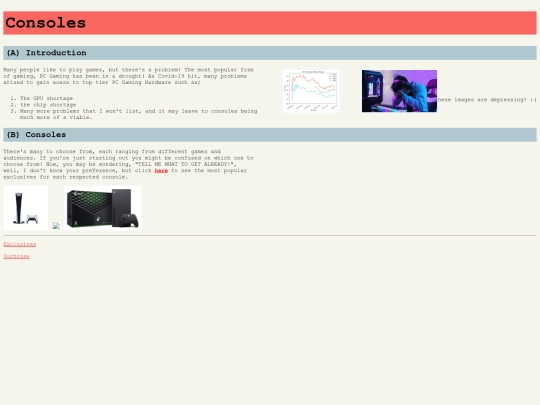
Task: Click the "(A) Introduction" section heading
Action: [x=270, y=53]
